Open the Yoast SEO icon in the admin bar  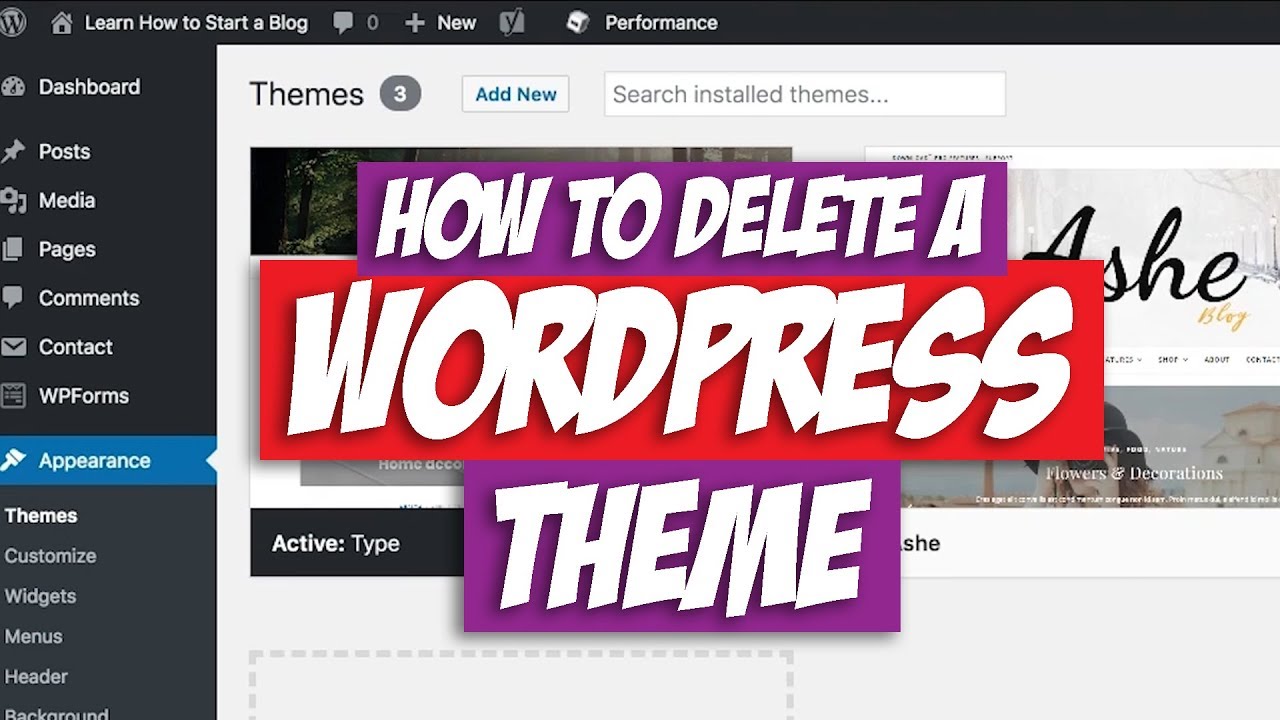click(512, 22)
